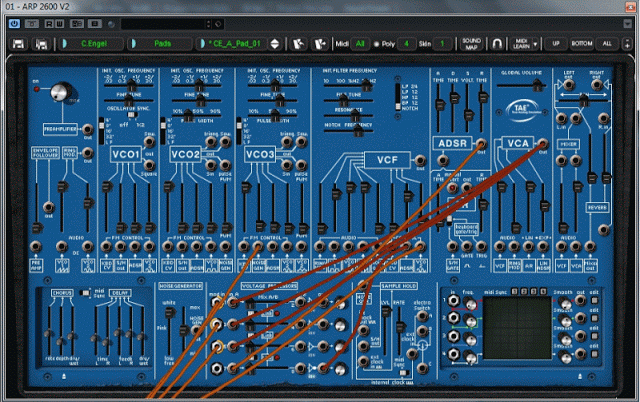Click the Import preset icon
The height and width of the screenshot is (402, 640).
click(x=298, y=44)
